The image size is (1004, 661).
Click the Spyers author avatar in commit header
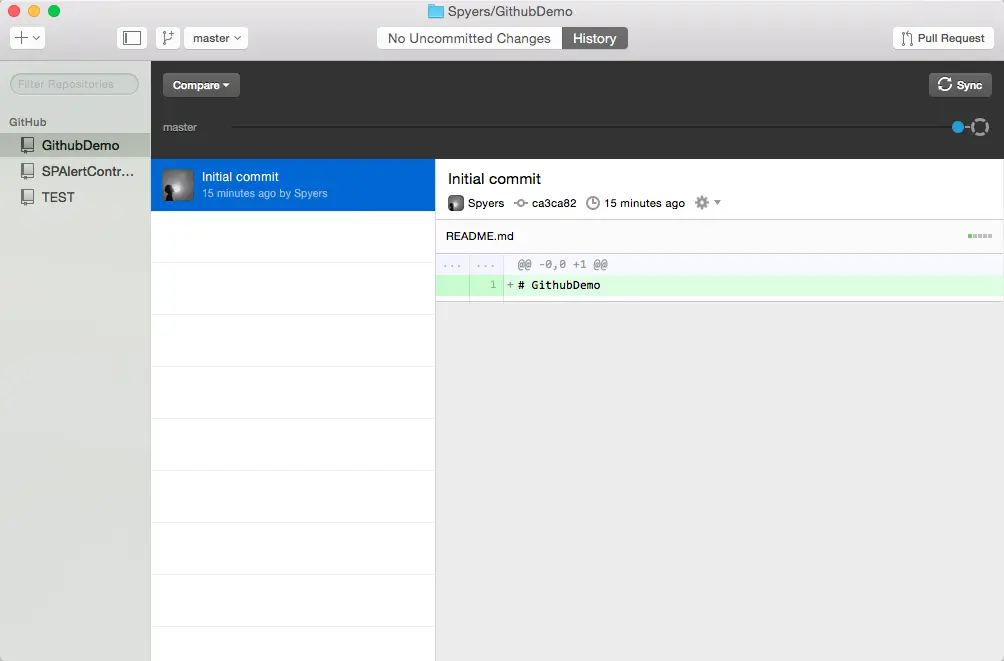pyautogui.click(x=456, y=203)
